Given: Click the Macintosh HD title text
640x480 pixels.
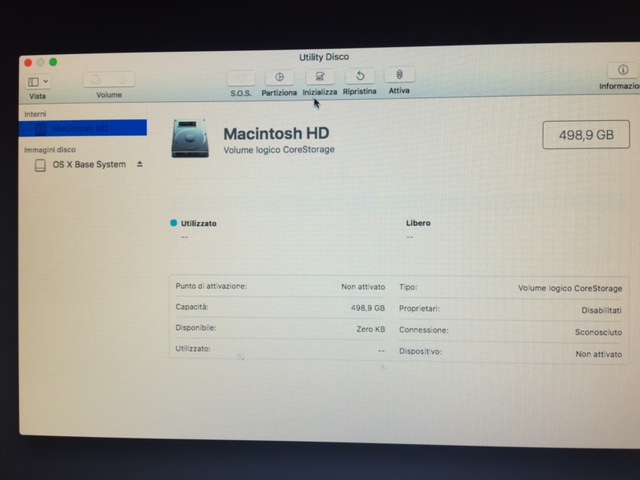Looking at the screenshot, I should (276, 133).
